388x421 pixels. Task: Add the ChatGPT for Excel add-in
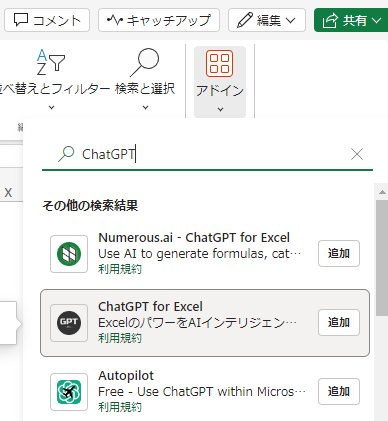339,322
